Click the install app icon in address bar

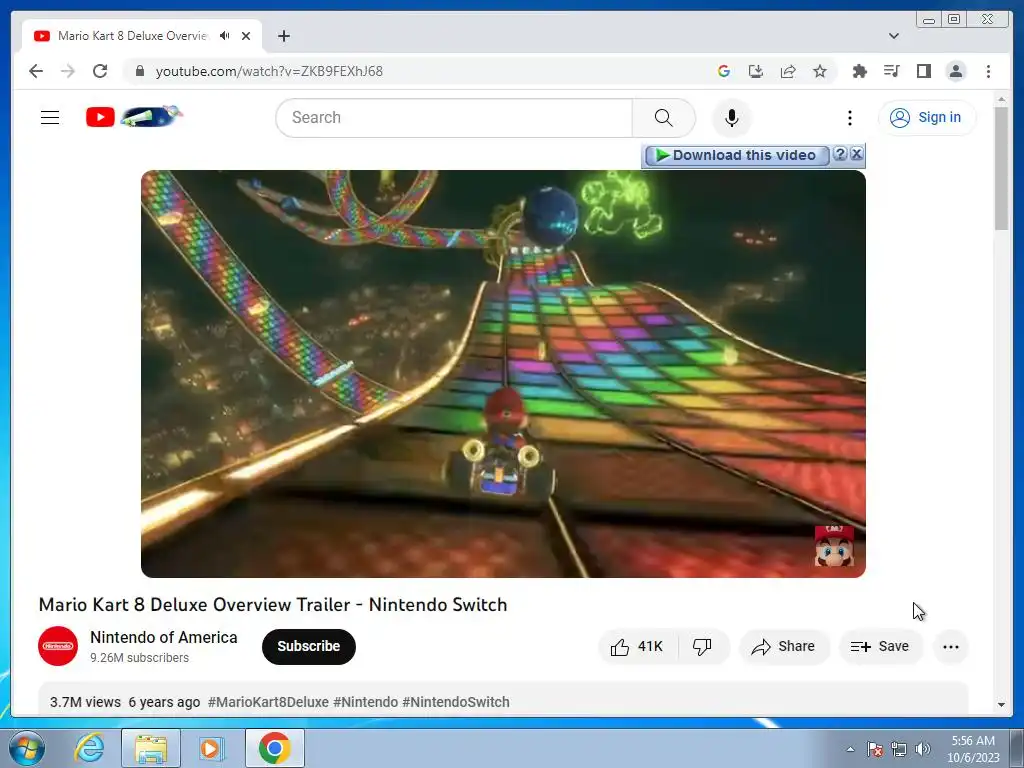756,71
